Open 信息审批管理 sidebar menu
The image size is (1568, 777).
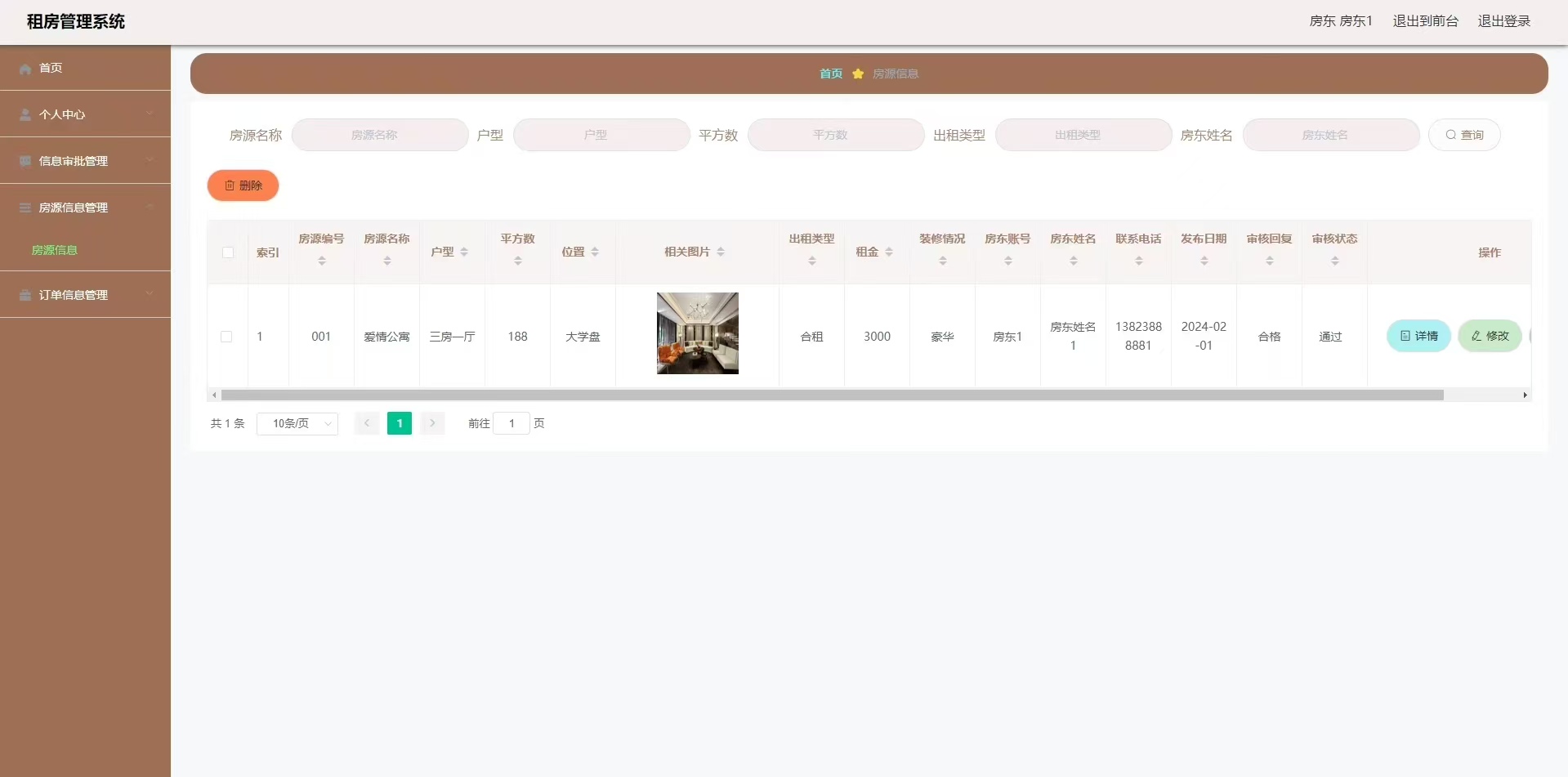point(85,161)
